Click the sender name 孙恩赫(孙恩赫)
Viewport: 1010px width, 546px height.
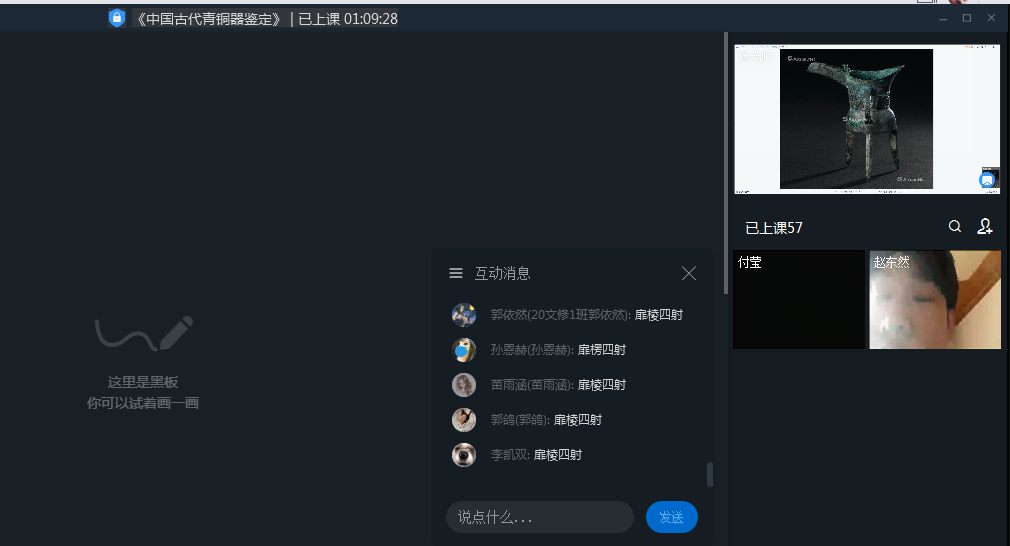[532, 350]
